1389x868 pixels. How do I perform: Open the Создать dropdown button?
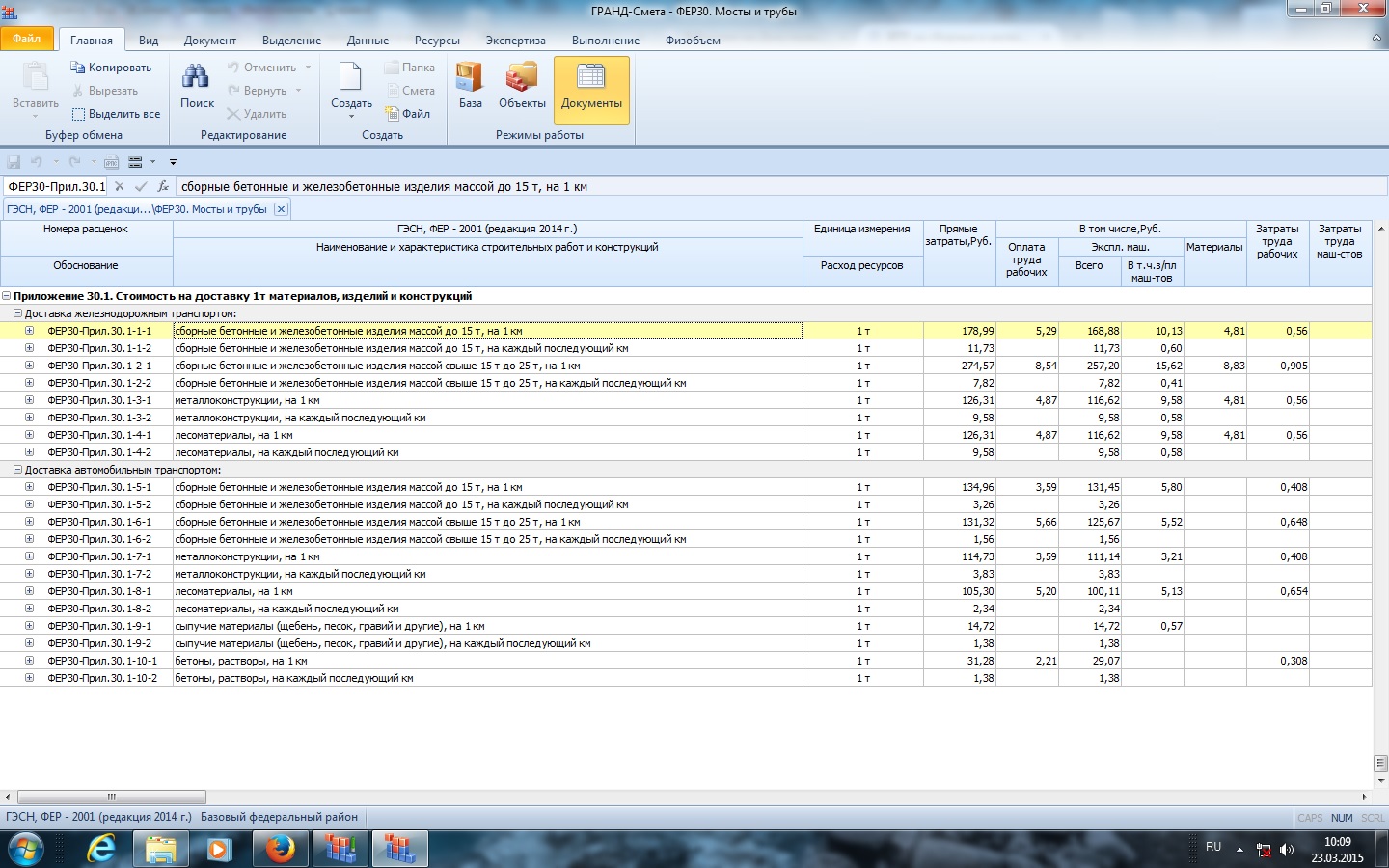[351, 89]
